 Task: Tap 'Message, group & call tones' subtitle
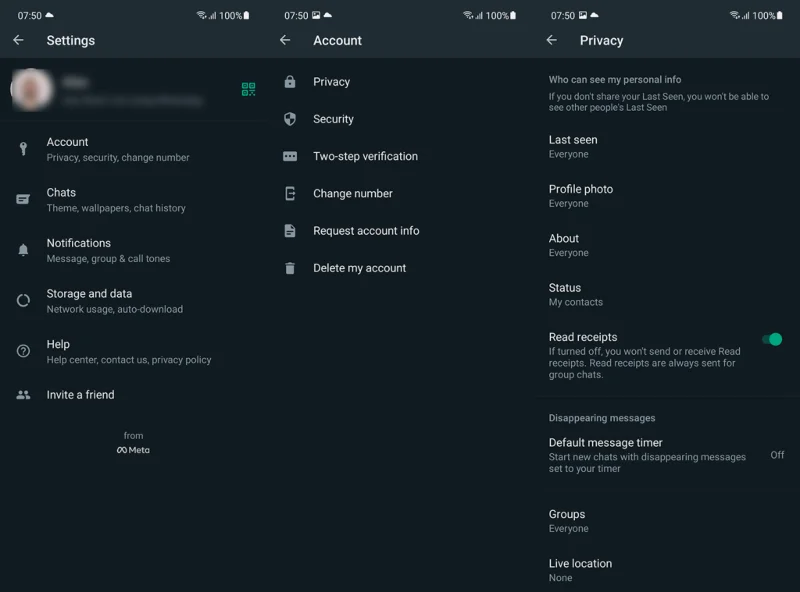108,259
